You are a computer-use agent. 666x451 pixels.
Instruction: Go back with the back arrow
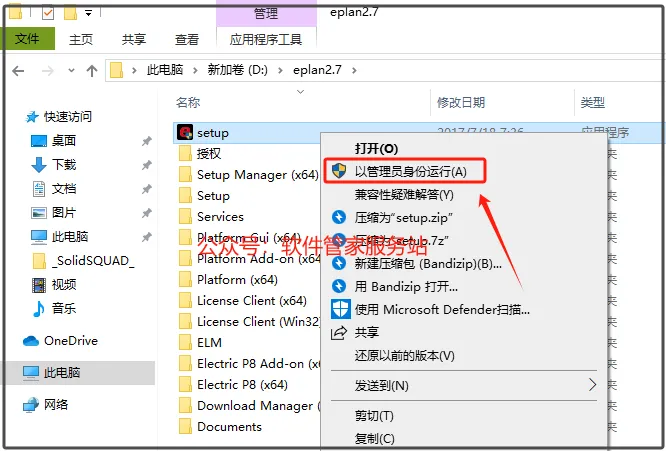coord(18,70)
